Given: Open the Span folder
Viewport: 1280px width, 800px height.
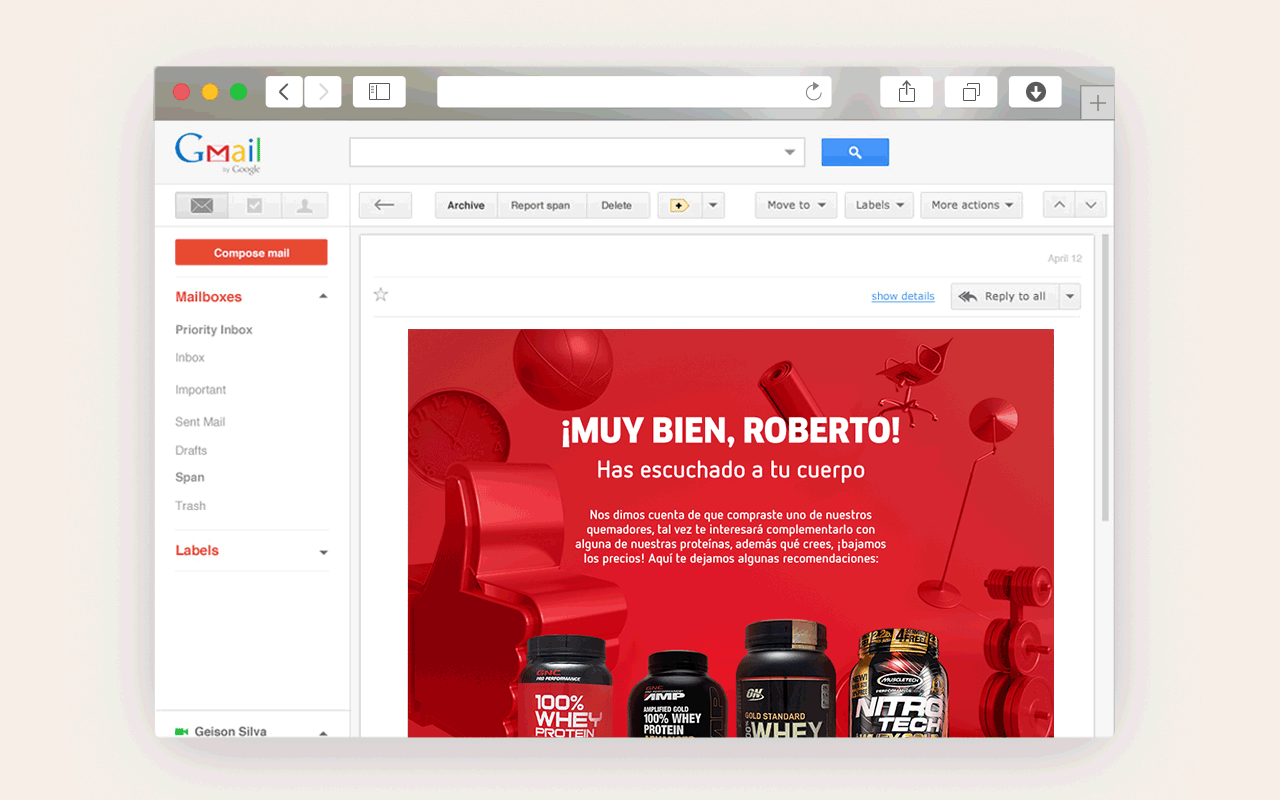Looking at the screenshot, I should pyautogui.click(x=190, y=478).
